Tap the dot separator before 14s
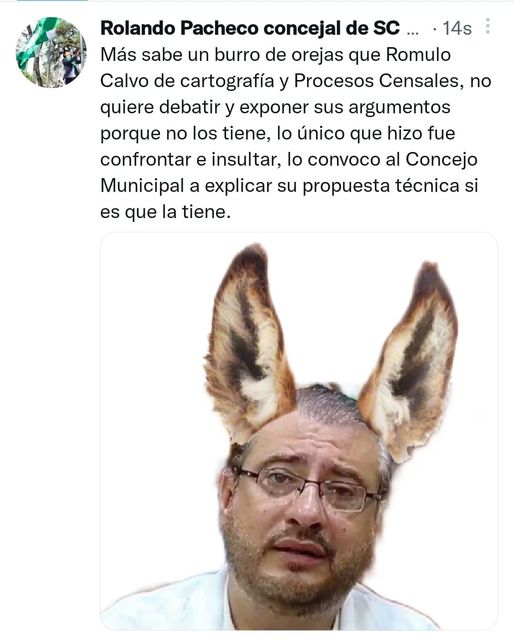The width and height of the screenshot is (514, 640). [435, 29]
